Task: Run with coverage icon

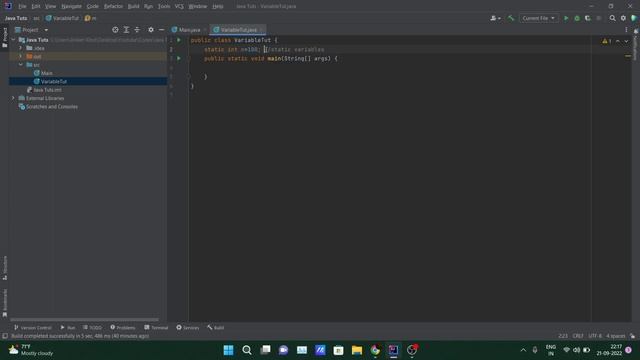Action: pyautogui.click(x=588, y=18)
